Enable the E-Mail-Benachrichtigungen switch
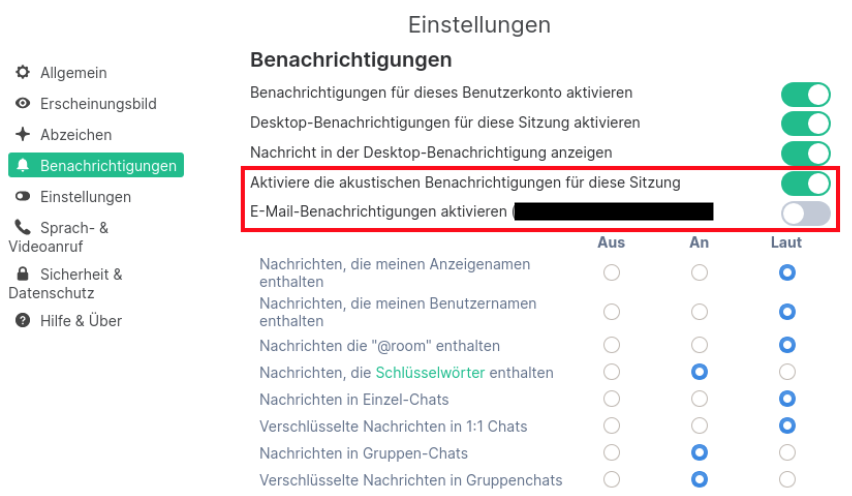 pyautogui.click(x=805, y=212)
